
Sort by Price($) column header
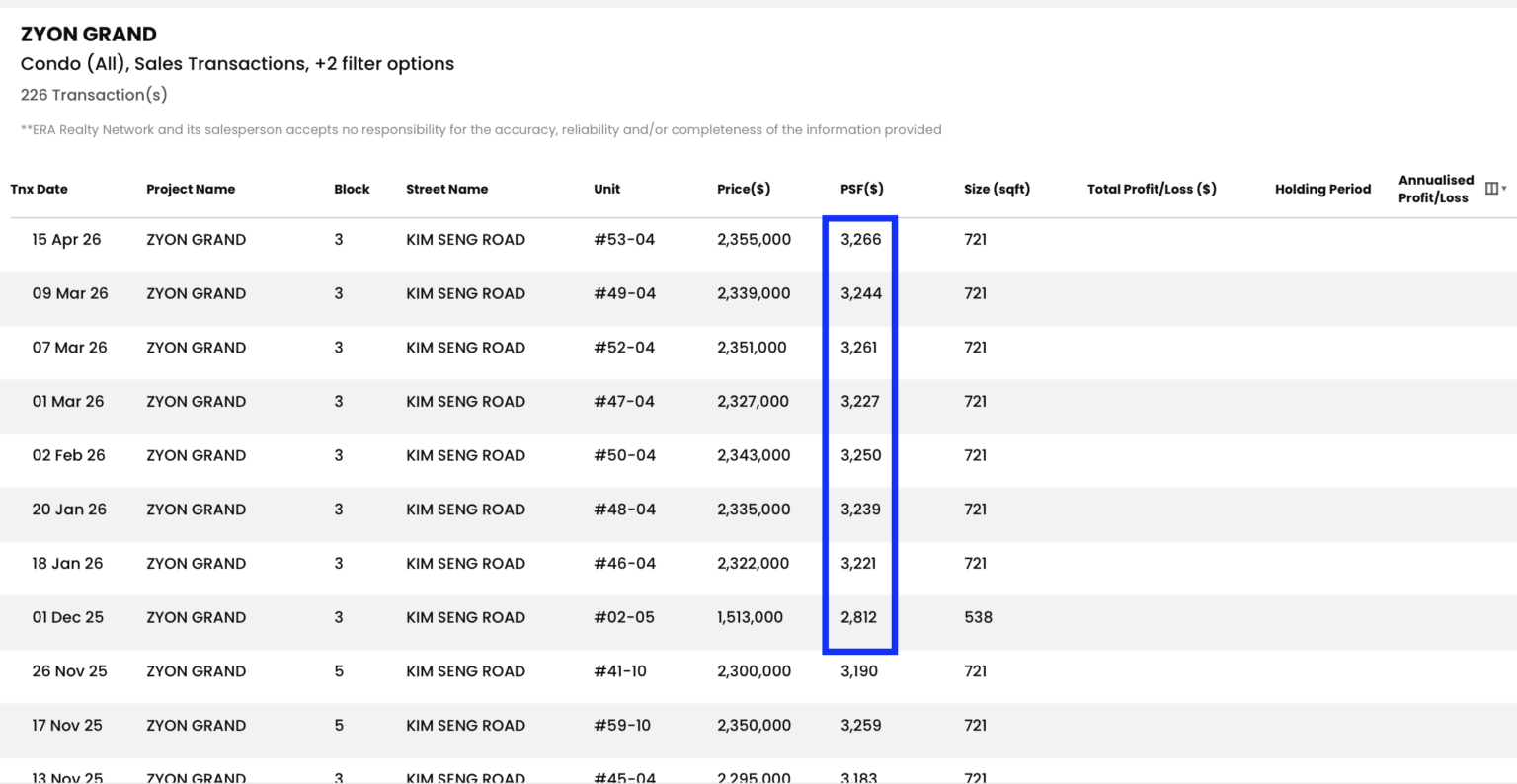tap(744, 189)
